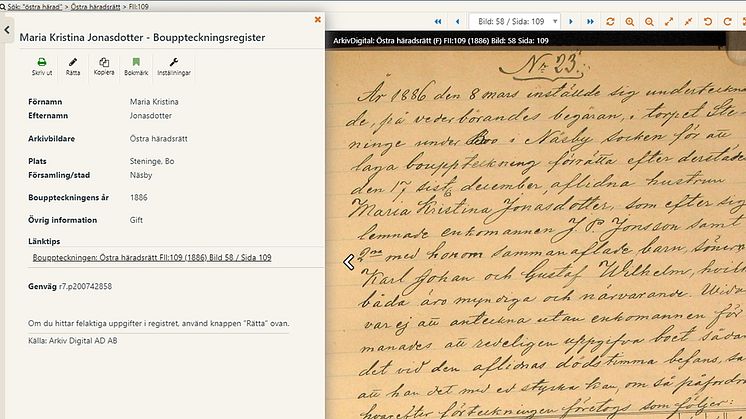
Task: Open the Bouppteckningen Östra häradsrätt FII:109 link
Action: [152, 257]
